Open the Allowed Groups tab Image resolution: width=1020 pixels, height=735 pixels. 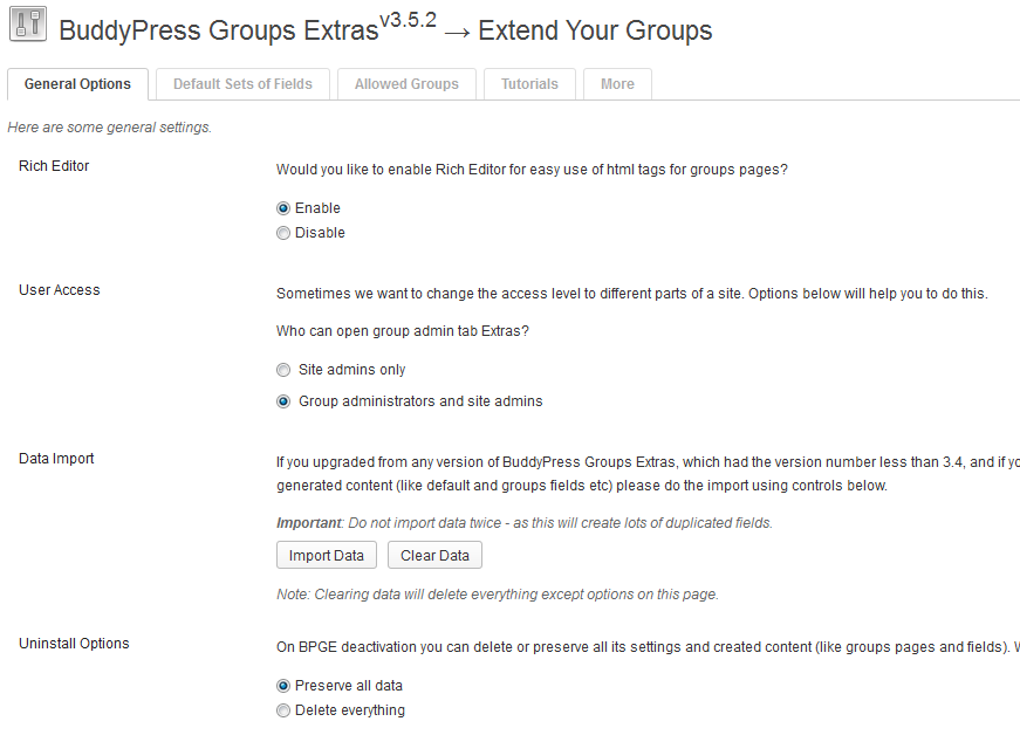point(406,84)
